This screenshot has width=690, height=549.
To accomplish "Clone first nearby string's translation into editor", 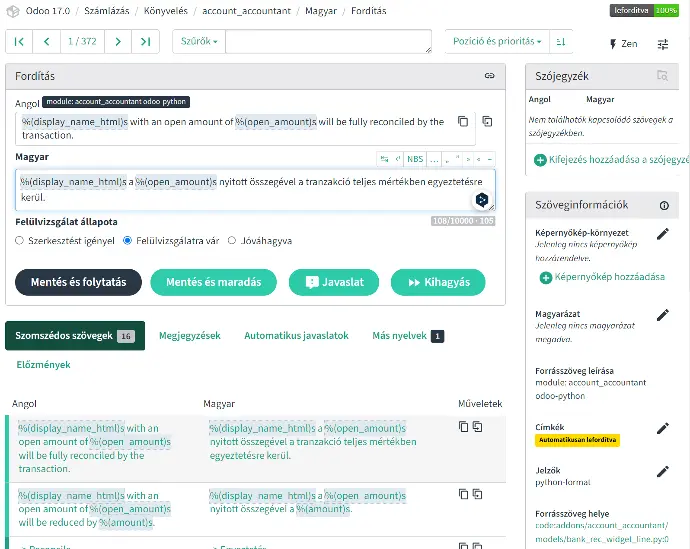I will [x=477, y=426].
